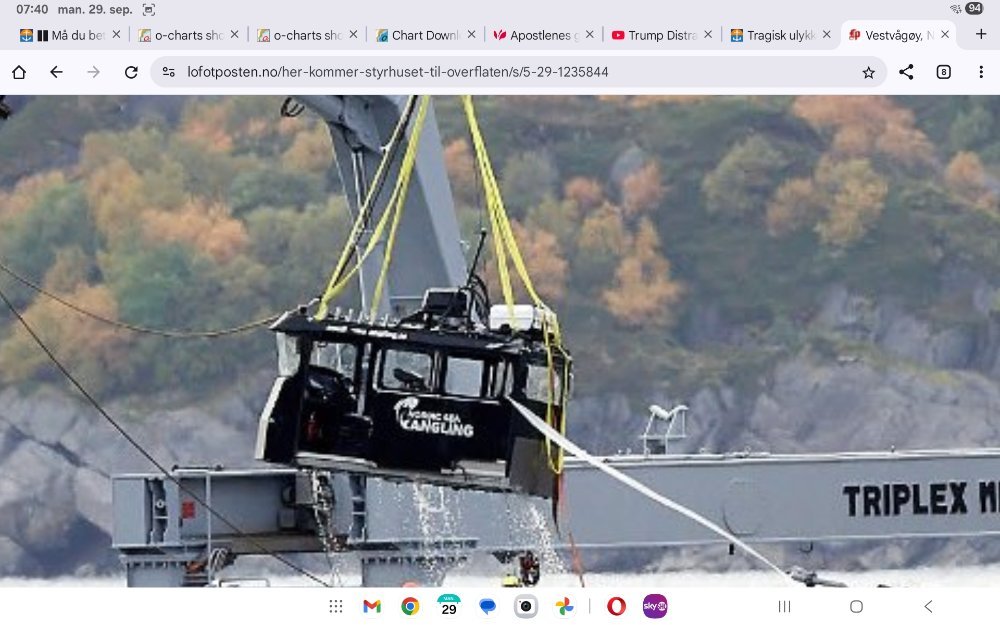This screenshot has width=1000, height=625.
Task: Tap the wheelhouse salvage article photo
Action: coord(500,340)
